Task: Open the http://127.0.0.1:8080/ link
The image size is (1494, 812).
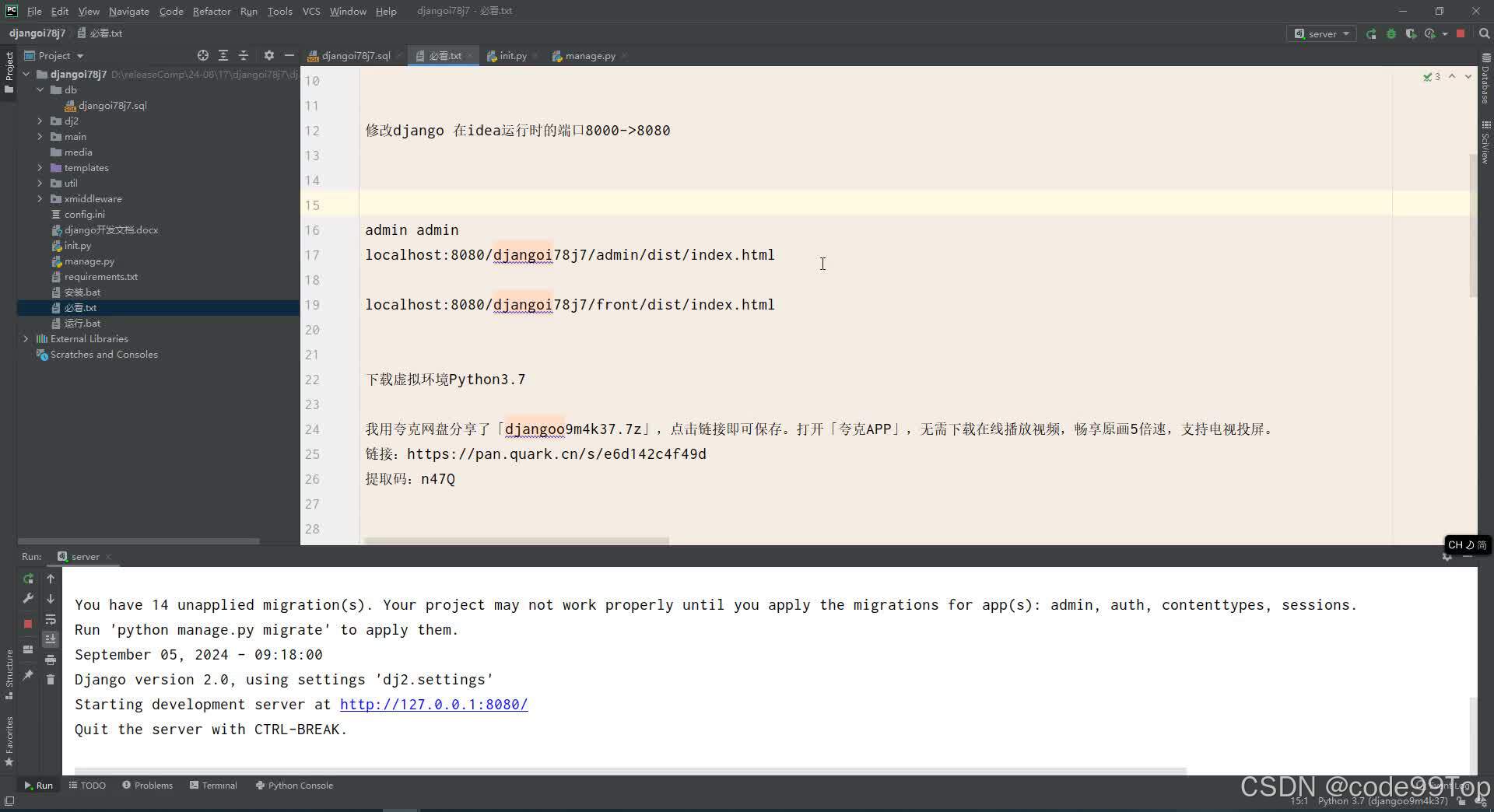Action: pos(434,705)
